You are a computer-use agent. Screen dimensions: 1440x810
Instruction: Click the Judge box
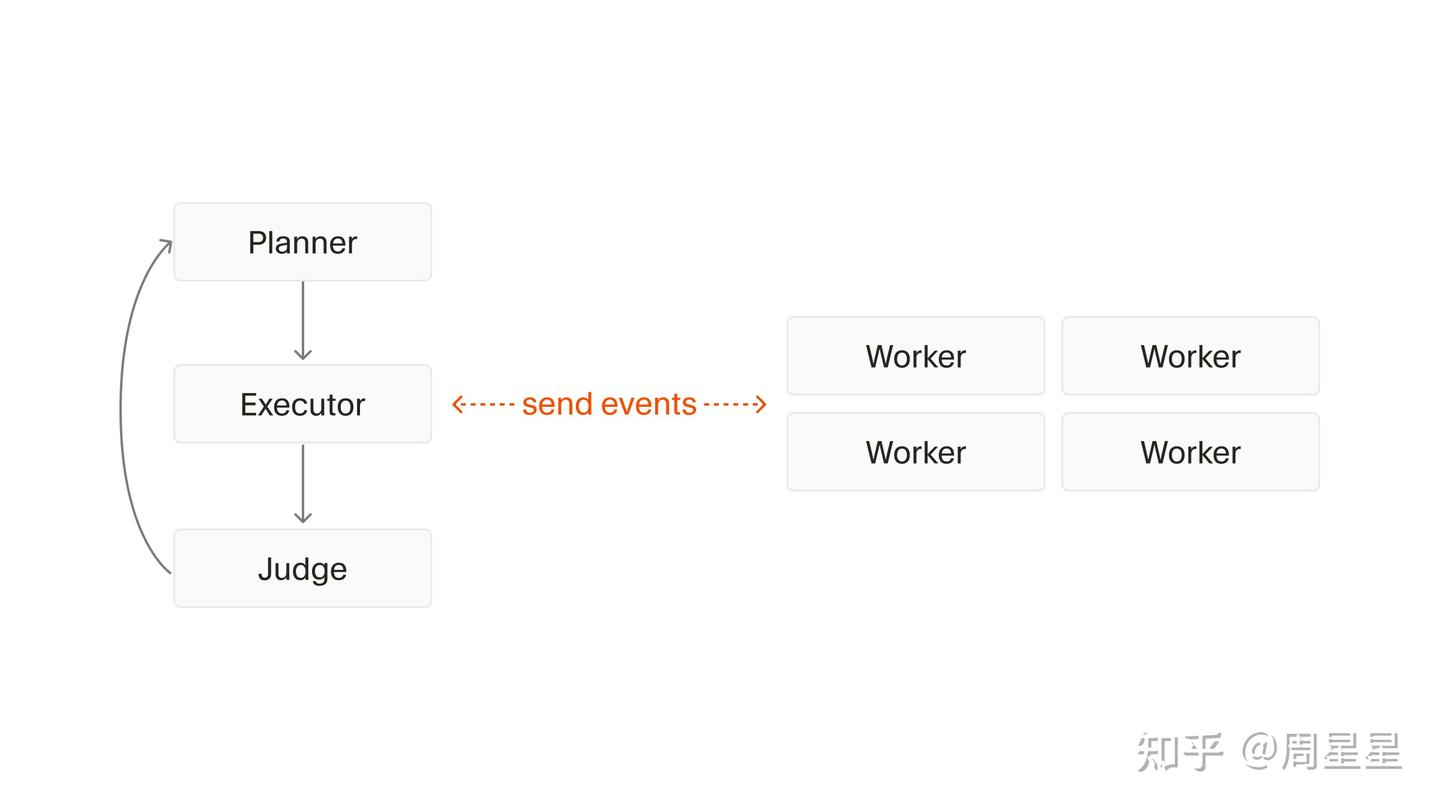tap(303, 568)
